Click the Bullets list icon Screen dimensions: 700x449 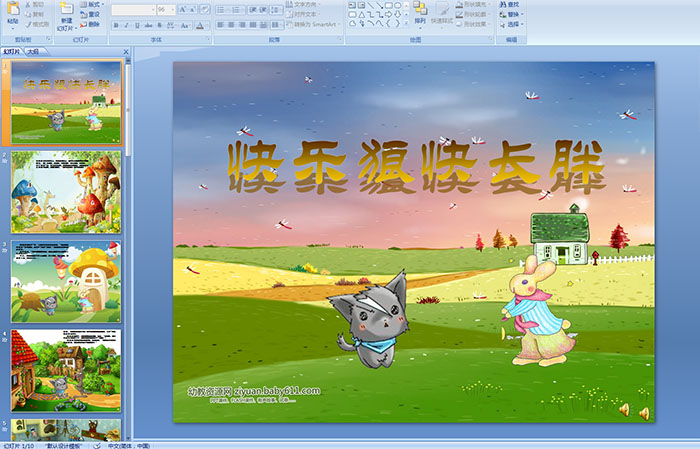223,10
